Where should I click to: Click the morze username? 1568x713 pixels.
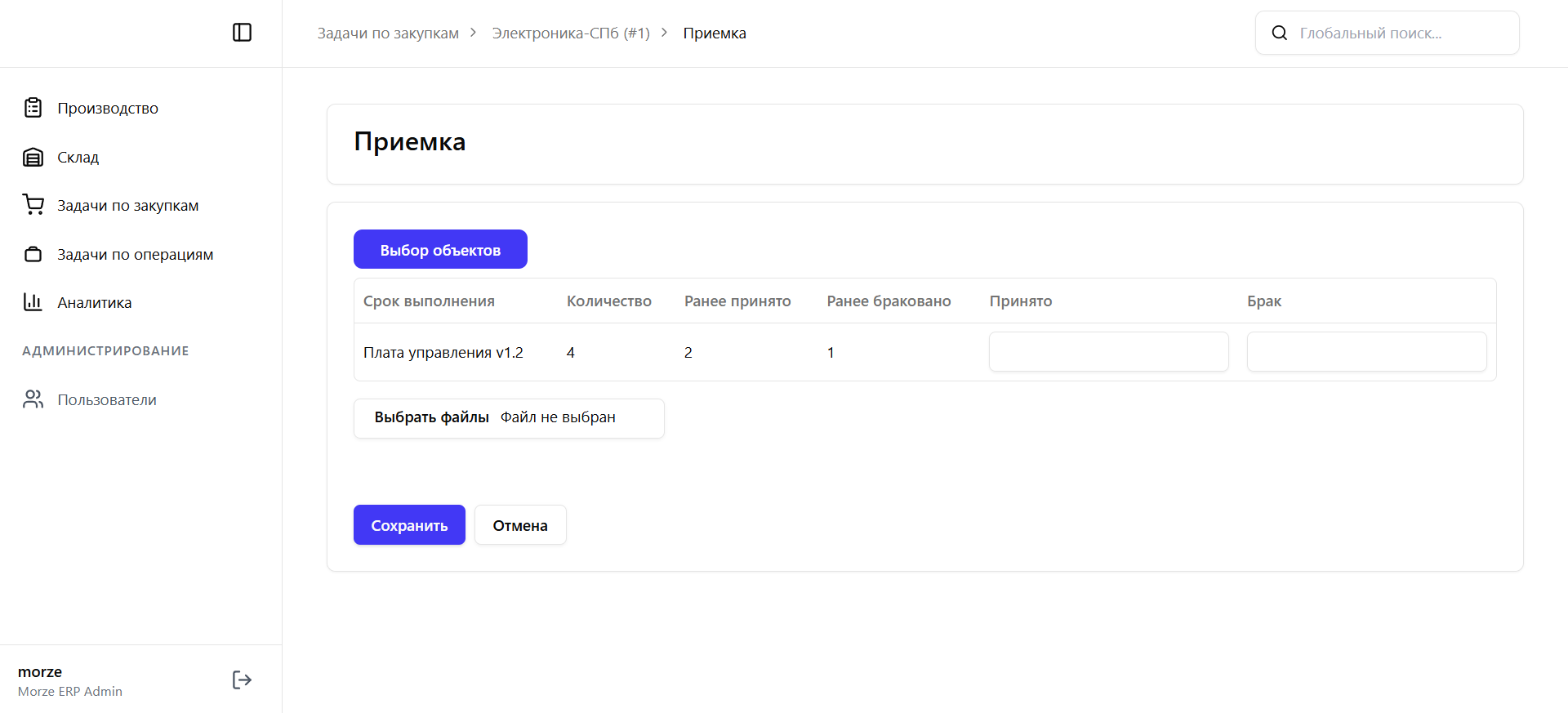(x=40, y=671)
